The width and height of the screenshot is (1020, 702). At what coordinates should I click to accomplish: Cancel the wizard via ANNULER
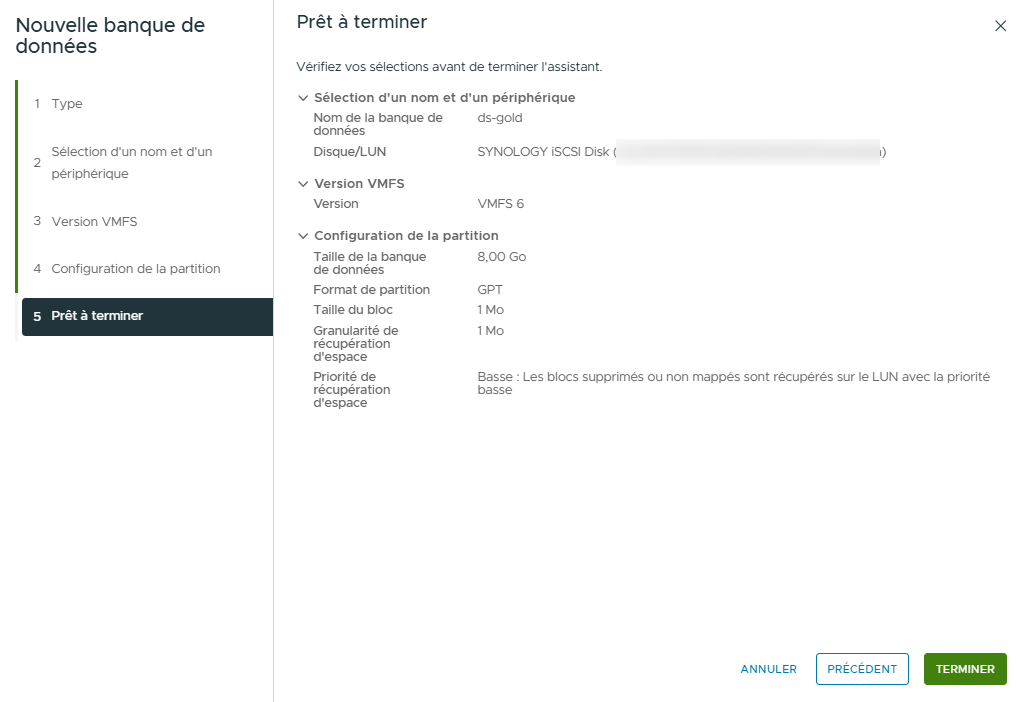(767, 669)
